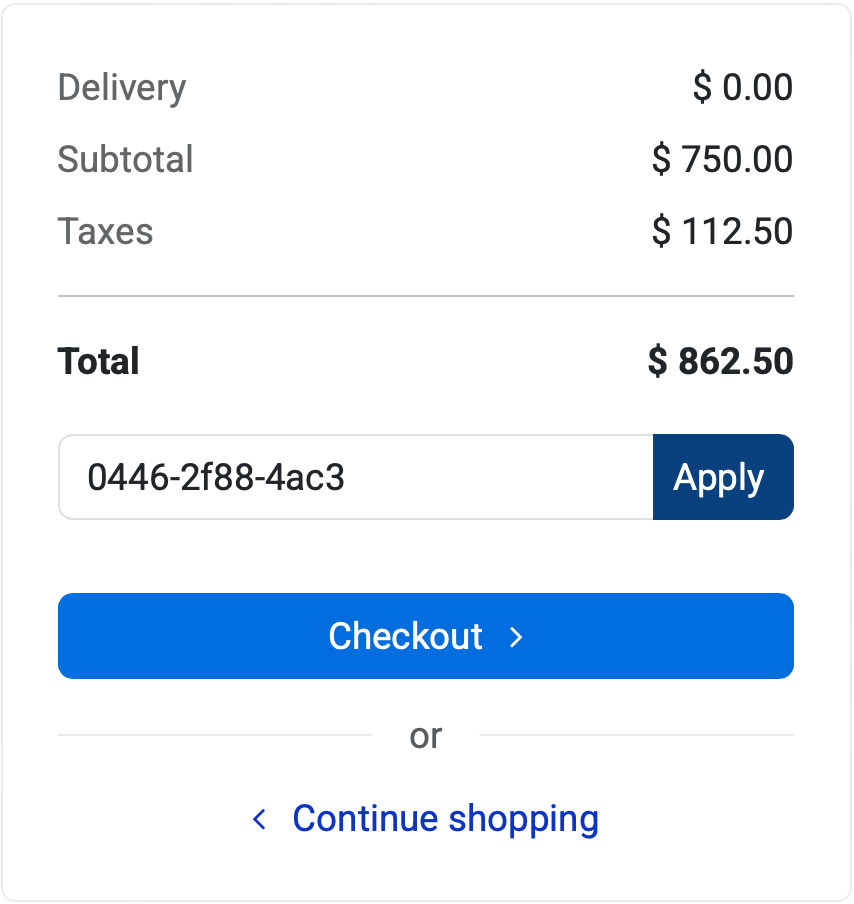This screenshot has width=854, height=904.
Task: Click the $ 112.50 taxes value
Action: pos(722,232)
